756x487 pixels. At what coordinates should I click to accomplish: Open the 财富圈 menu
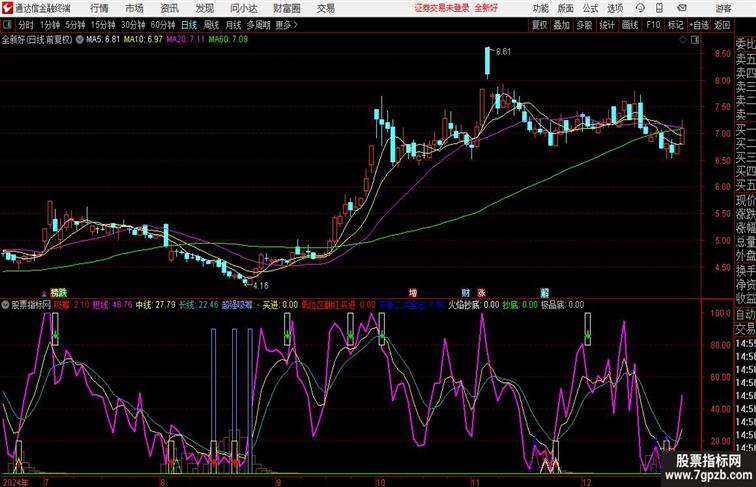(x=286, y=8)
